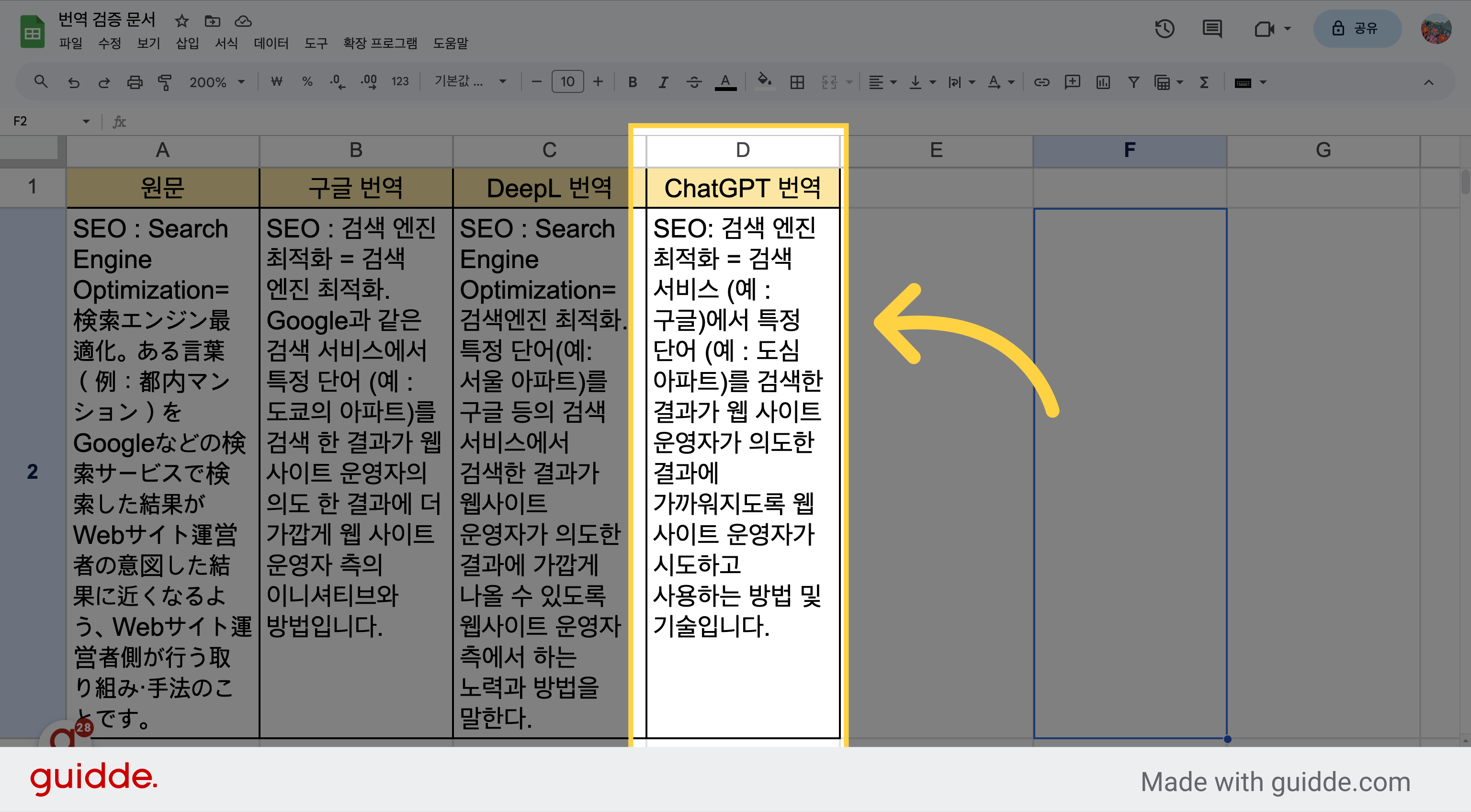Open the text wrapping dropdown
The width and height of the screenshot is (1471, 812).
pos(962,82)
